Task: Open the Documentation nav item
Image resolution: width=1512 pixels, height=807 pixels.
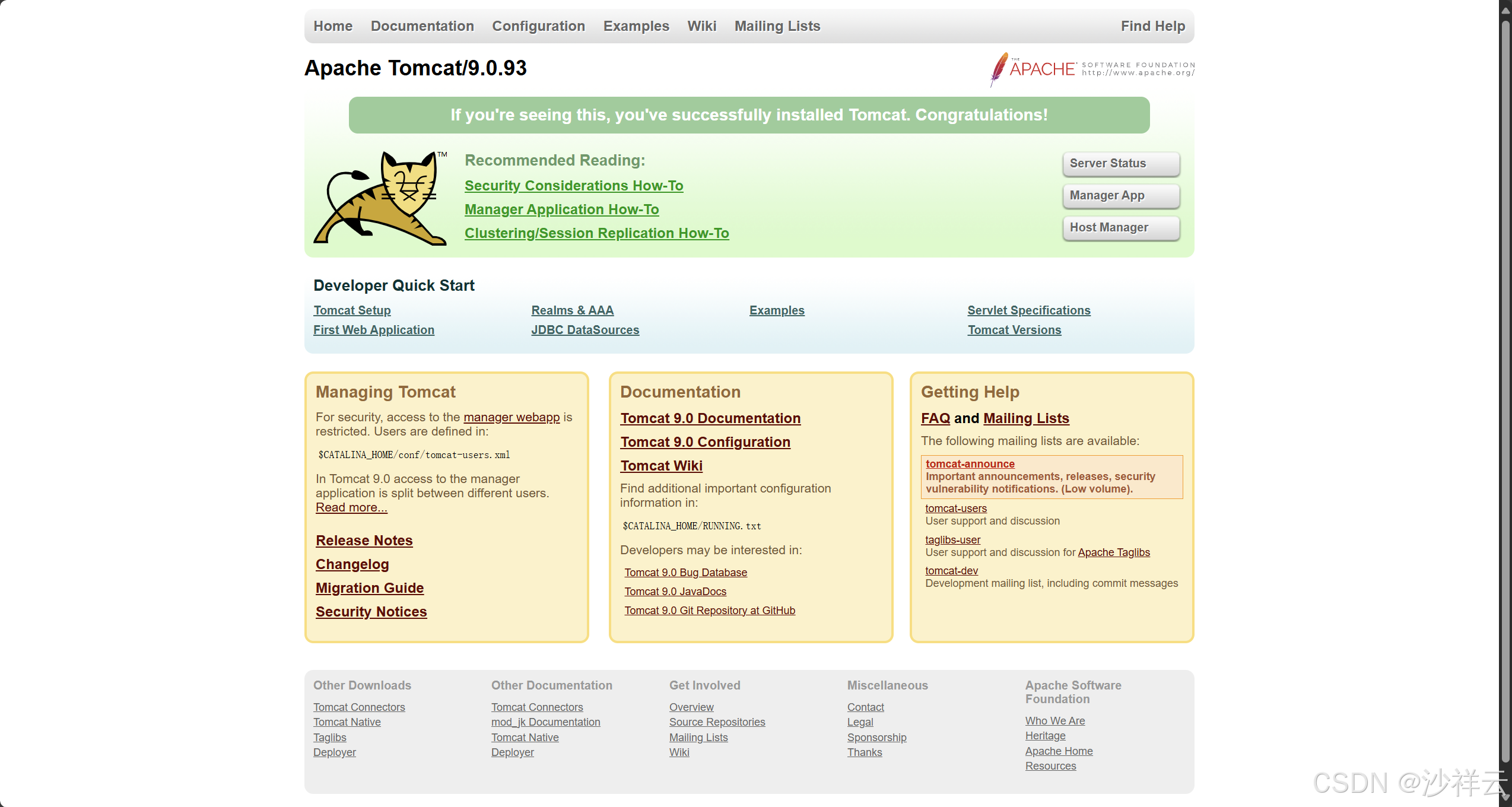Action: (x=423, y=26)
